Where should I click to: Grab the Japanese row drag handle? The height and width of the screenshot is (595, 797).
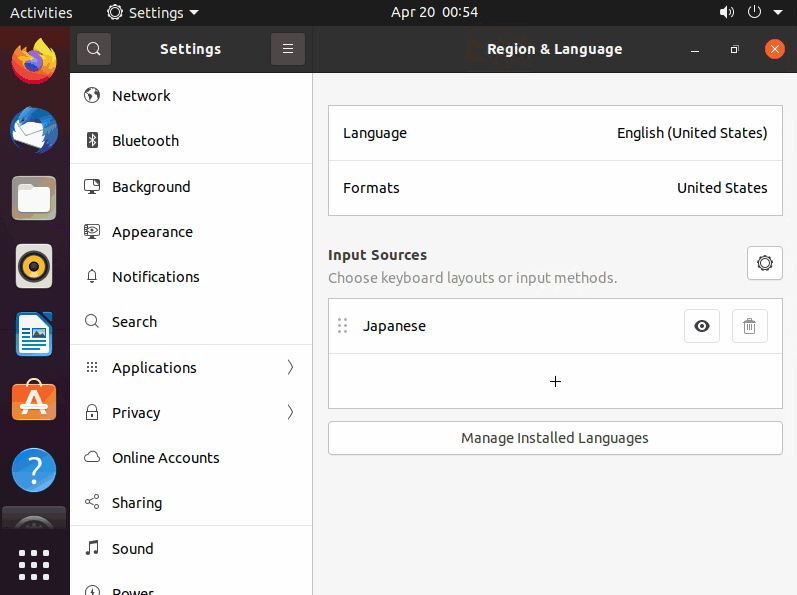pyautogui.click(x=343, y=326)
